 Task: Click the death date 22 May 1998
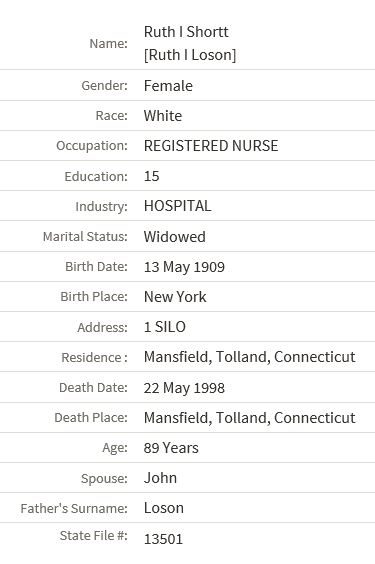pyautogui.click(x=184, y=388)
